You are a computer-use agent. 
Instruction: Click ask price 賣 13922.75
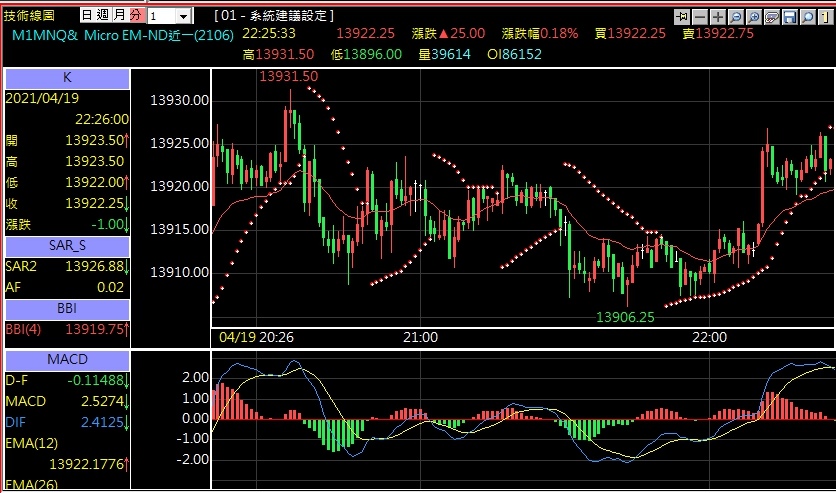pos(718,34)
